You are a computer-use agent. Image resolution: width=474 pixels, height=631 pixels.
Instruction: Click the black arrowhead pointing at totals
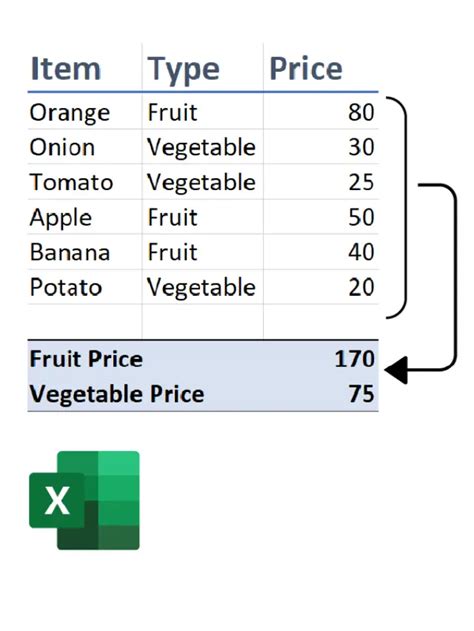(396, 369)
